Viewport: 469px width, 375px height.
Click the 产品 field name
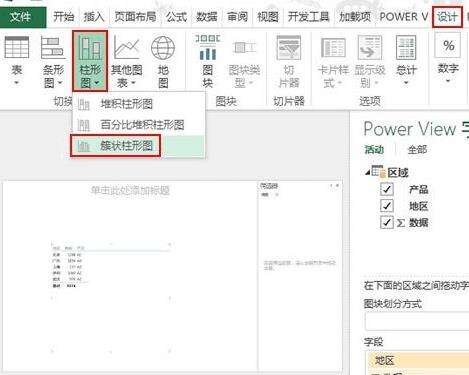click(419, 189)
